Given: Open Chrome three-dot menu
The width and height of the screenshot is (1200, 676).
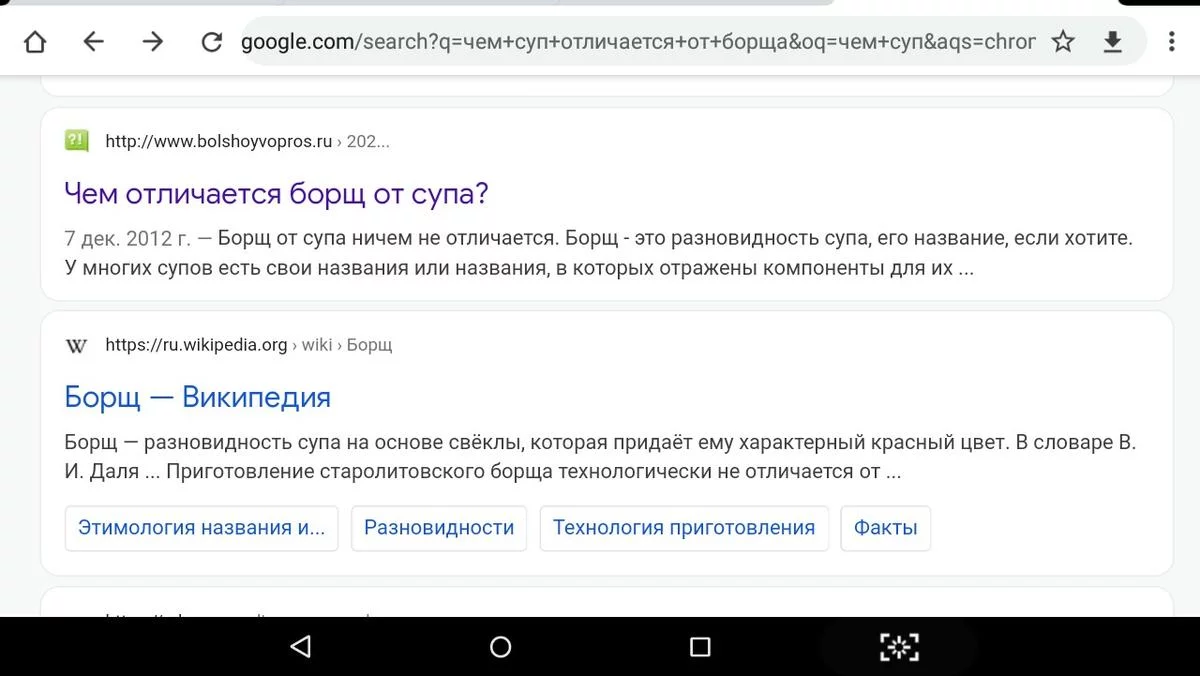Looking at the screenshot, I should click(x=1171, y=41).
